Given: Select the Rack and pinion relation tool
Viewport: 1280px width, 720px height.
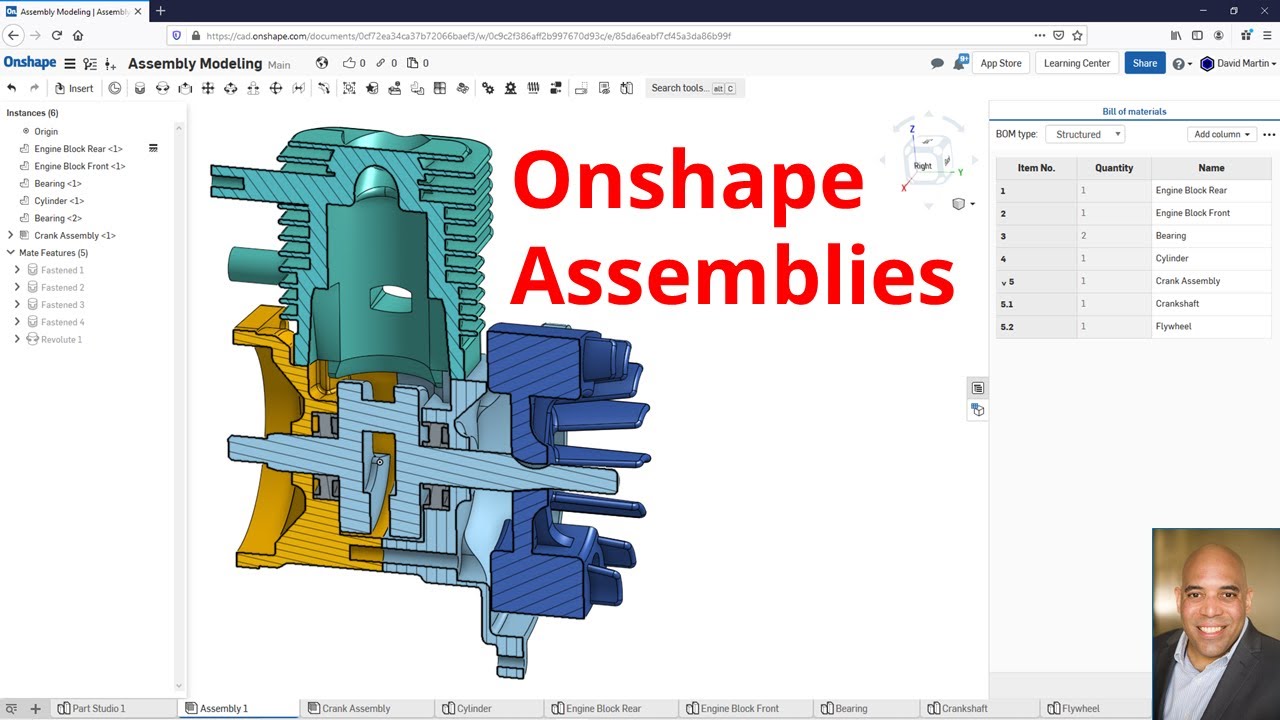Looking at the screenshot, I should (x=511, y=88).
